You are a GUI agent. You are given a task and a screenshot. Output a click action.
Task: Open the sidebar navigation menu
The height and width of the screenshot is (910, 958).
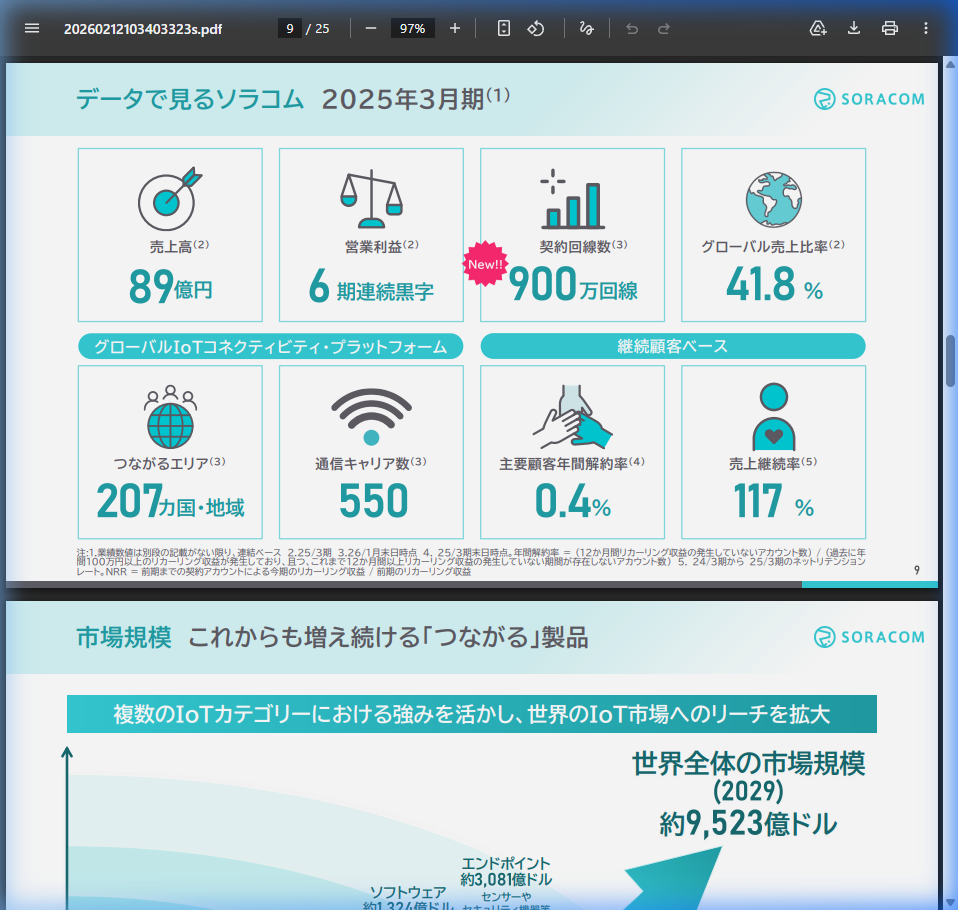click(32, 28)
